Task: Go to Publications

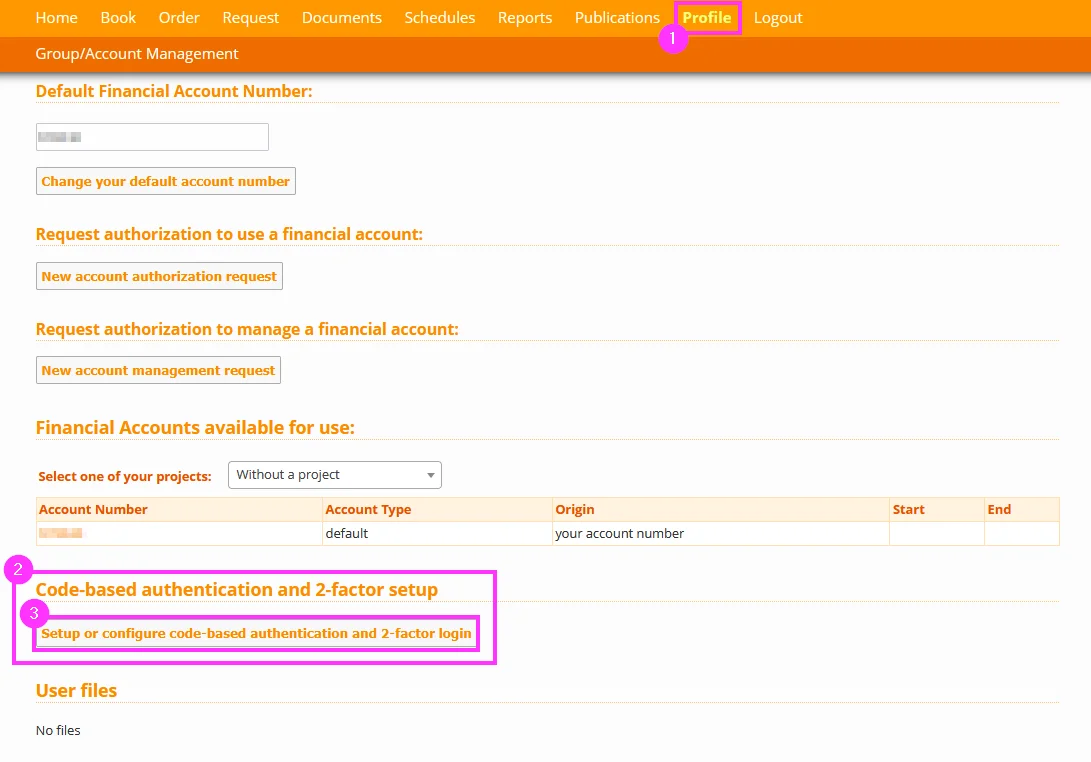Action: point(617,18)
